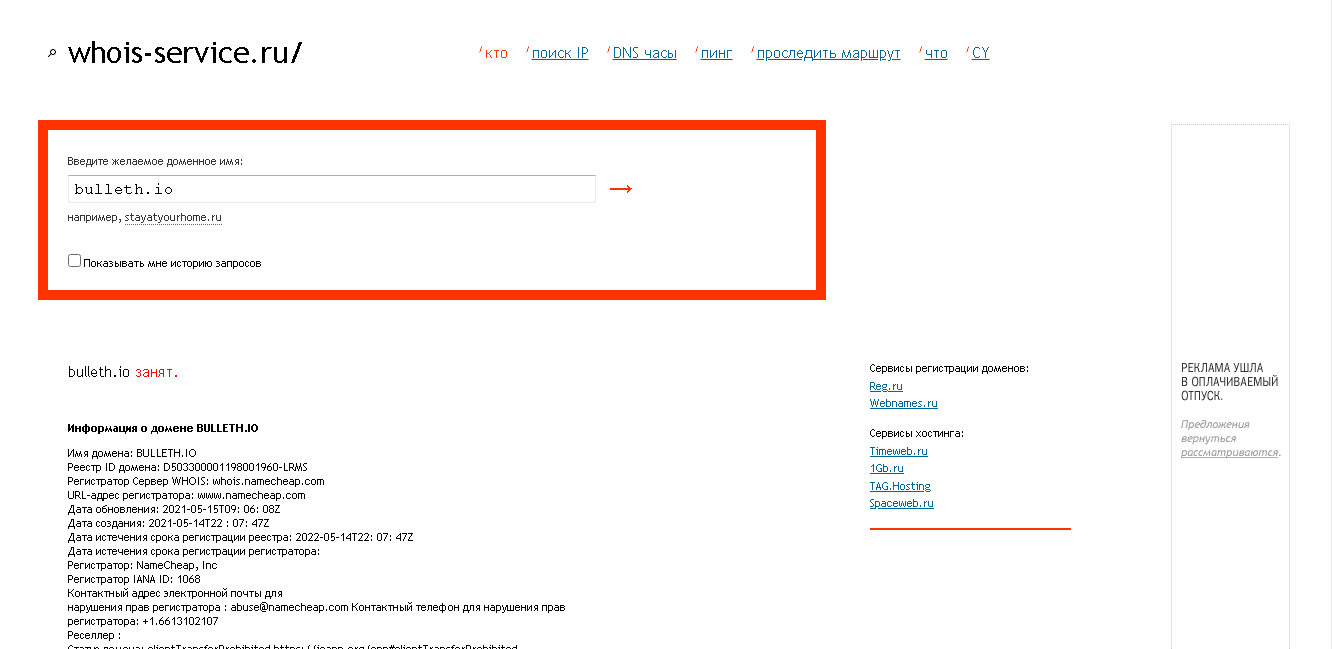Click the 'что' navigation item
The image size is (1332, 649).
tap(936, 53)
